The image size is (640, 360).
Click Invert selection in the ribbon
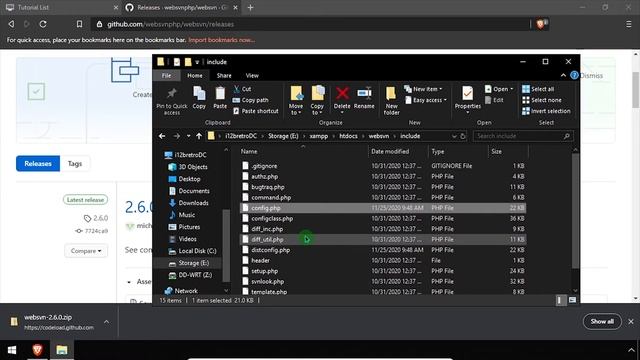pyautogui.click(x=546, y=111)
